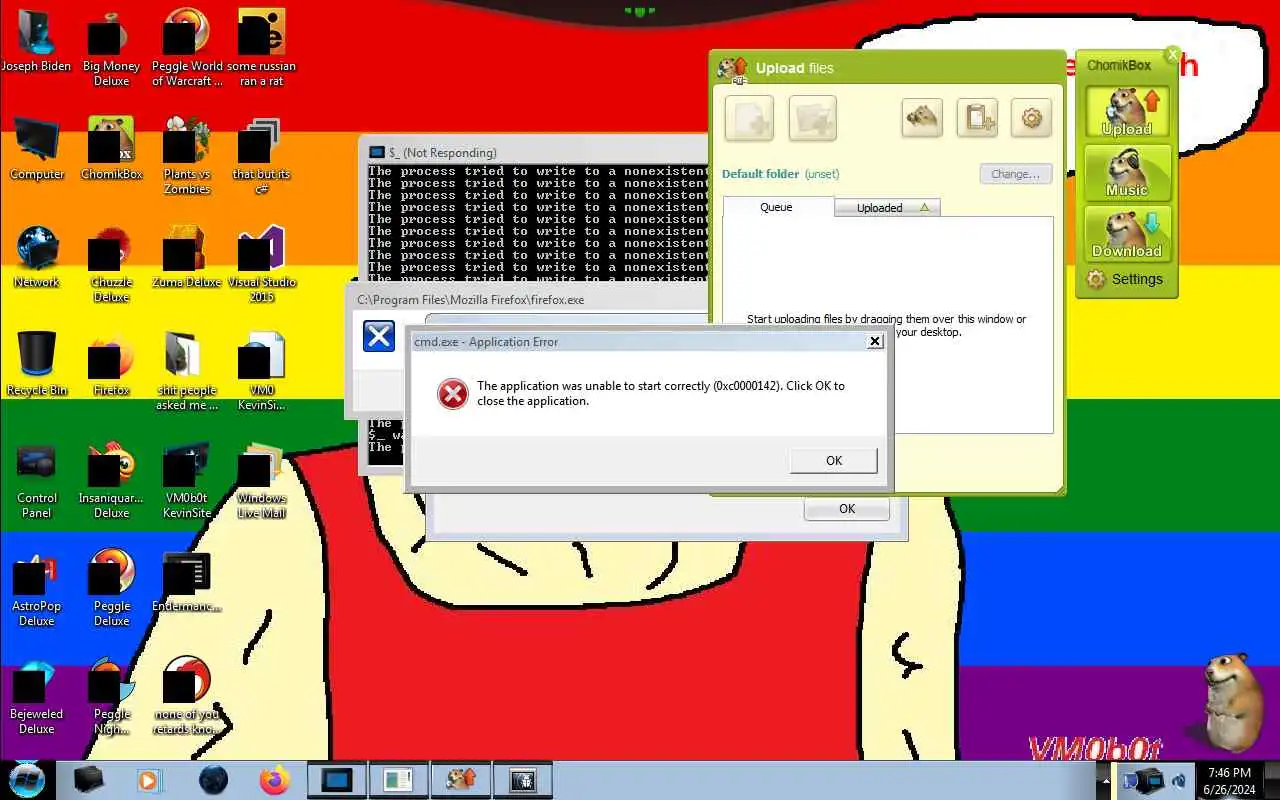Open Peggle World of Warcraft desktop icon
Viewport: 1280px width, 800px height.
[187, 49]
